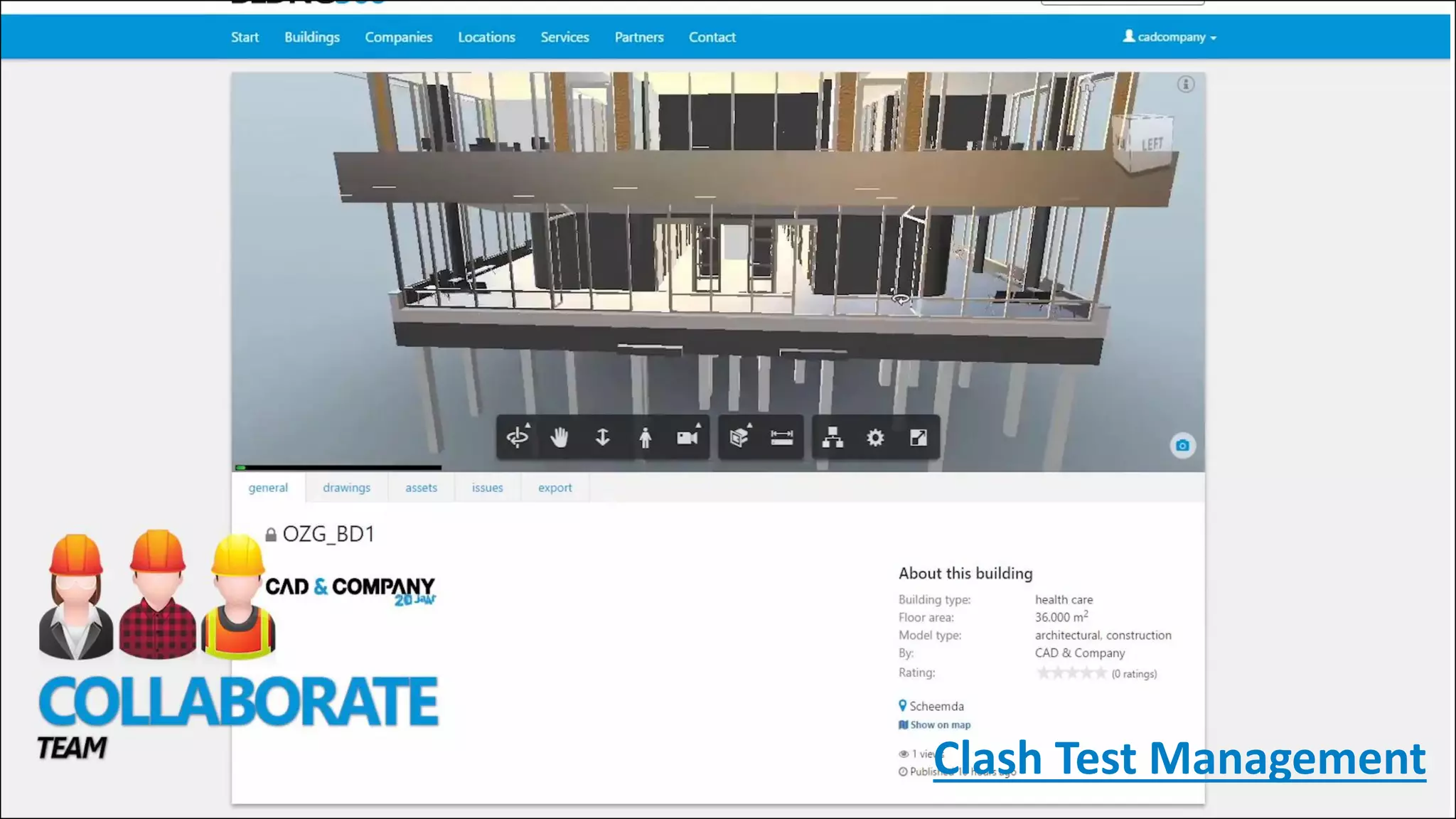Click 'architectural, construction' model type value
The width and height of the screenshot is (1456, 819).
click(1103, 635)
